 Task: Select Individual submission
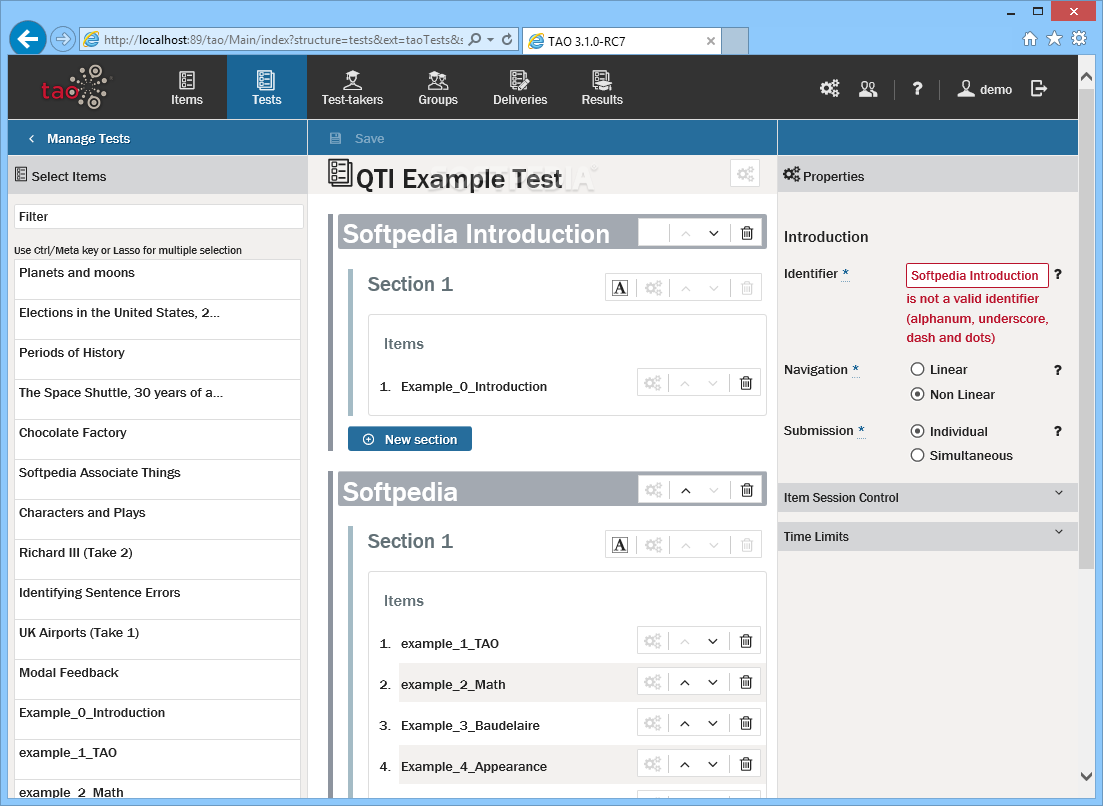[x=917, y=431]
